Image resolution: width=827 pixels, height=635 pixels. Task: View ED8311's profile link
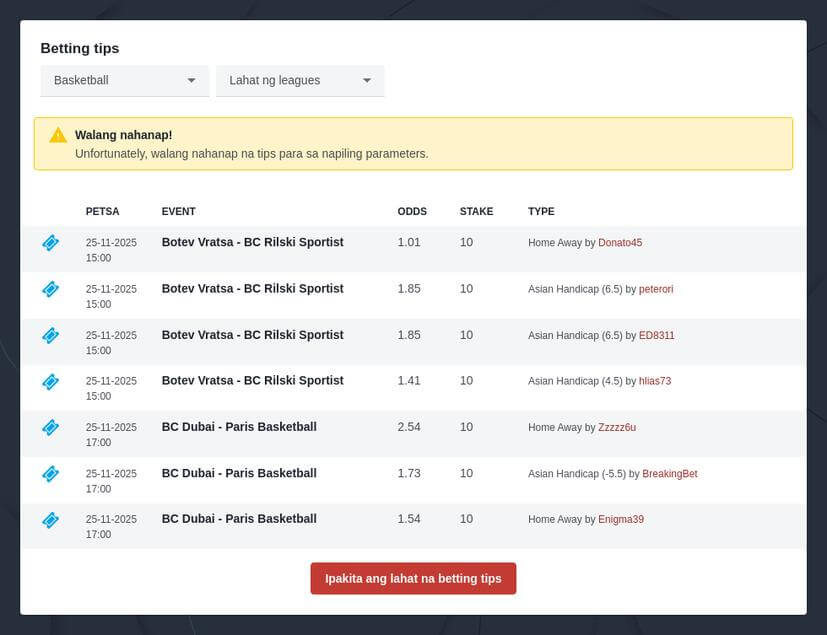coord(650,335)
